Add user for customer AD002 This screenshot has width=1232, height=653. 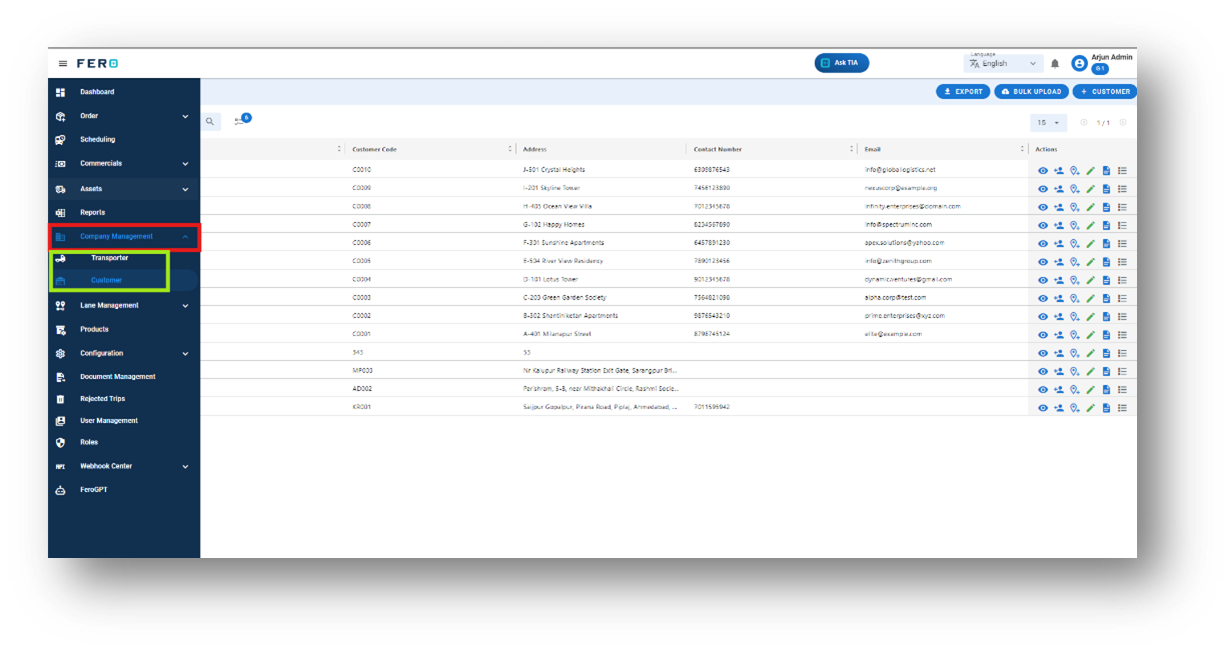(1058, 389)
